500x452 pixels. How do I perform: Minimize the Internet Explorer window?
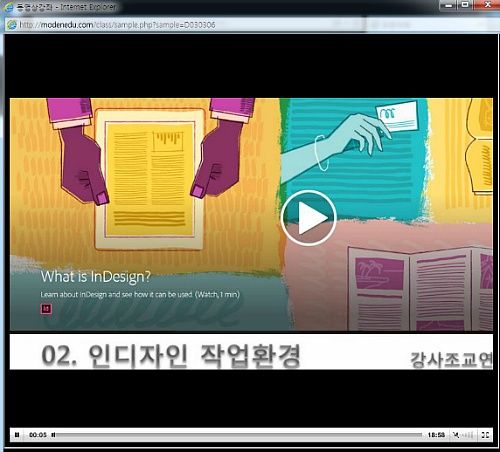449,5
